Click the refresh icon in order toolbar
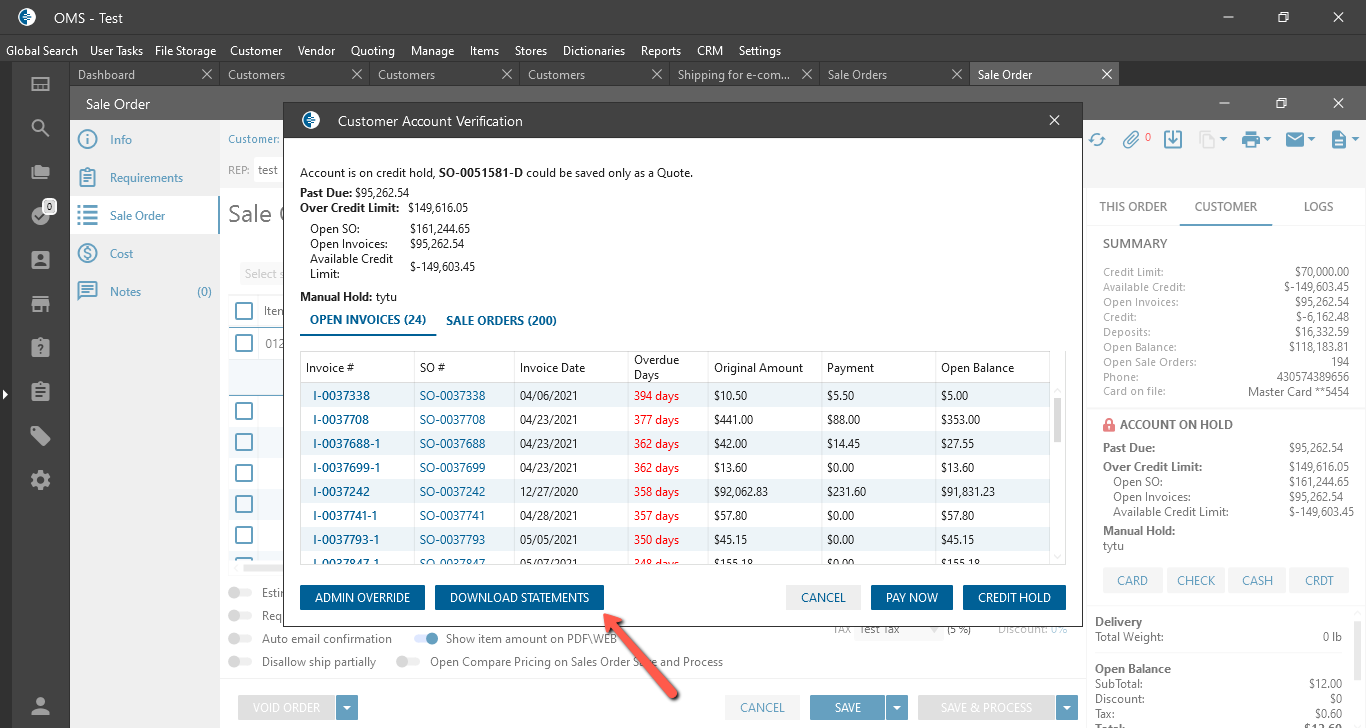Screen dimensions: 1366x728 point(1097,140)
